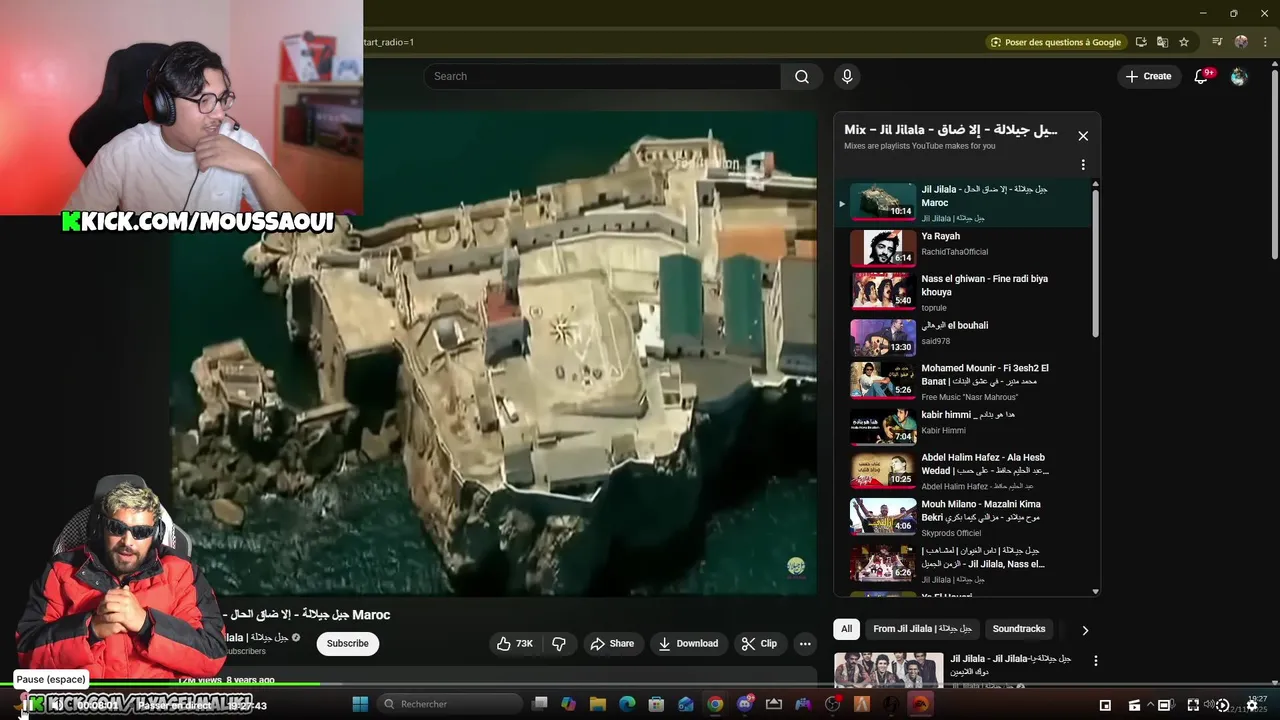Open Chrome from the taskbar

(715, 704)
